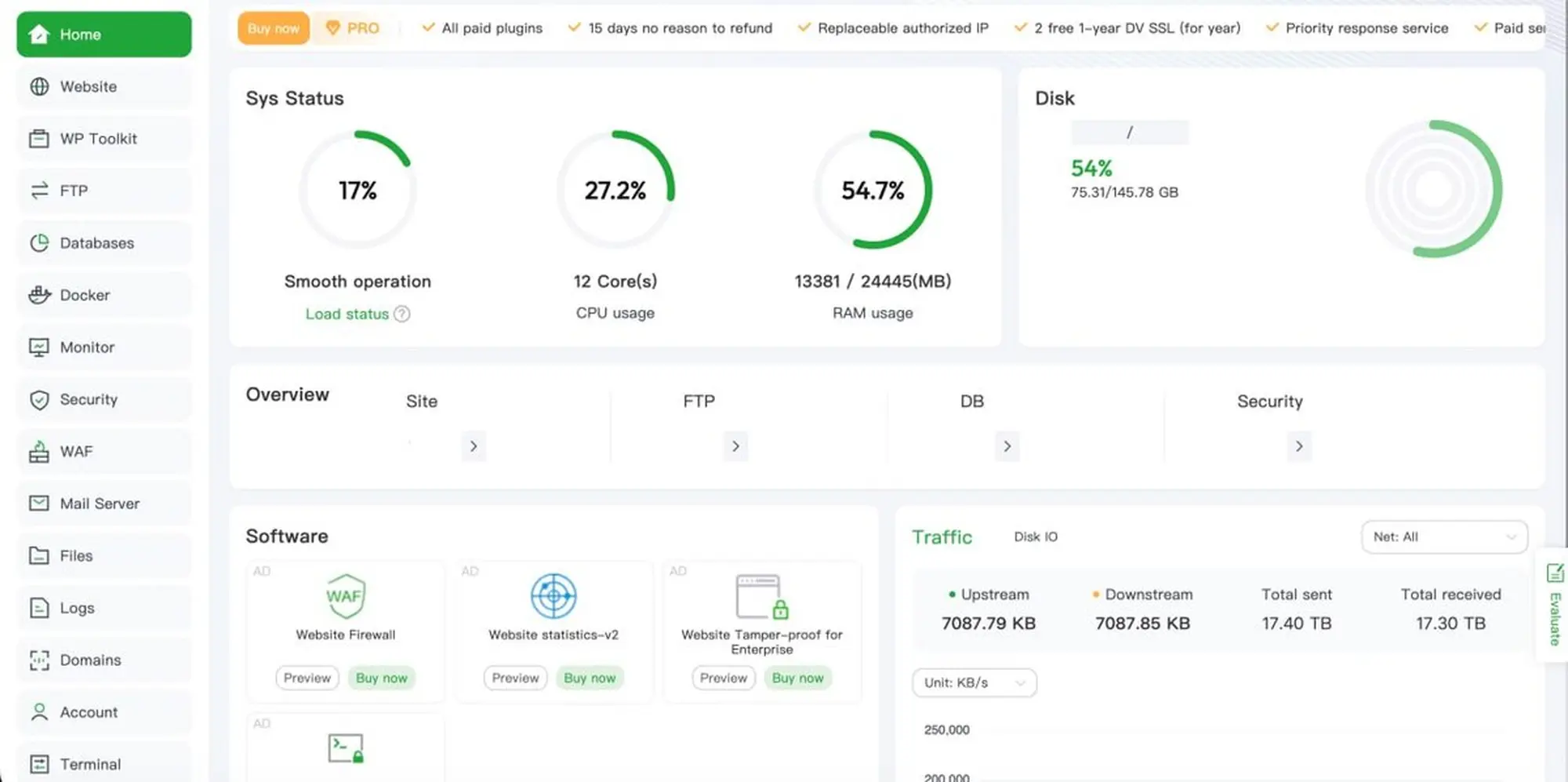Image resolution: width=1568 pixels, height=782 pixels.
Task: Click the Evaluate feedback icon
Action: coord(1555,573)
